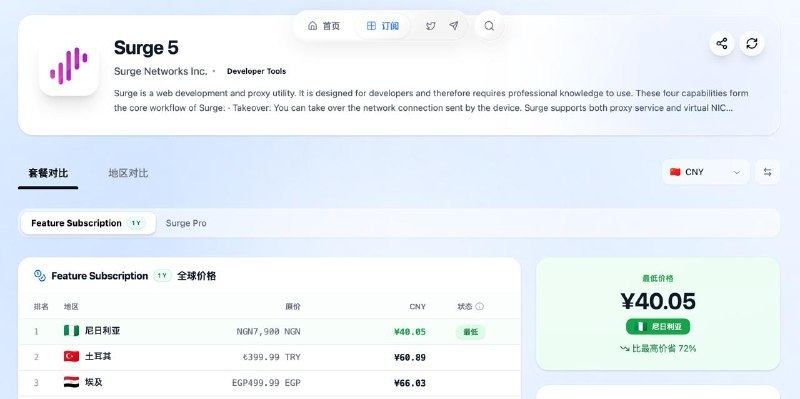
Task: Click the Egypt flag icon
Action: (x=71, y=382)
